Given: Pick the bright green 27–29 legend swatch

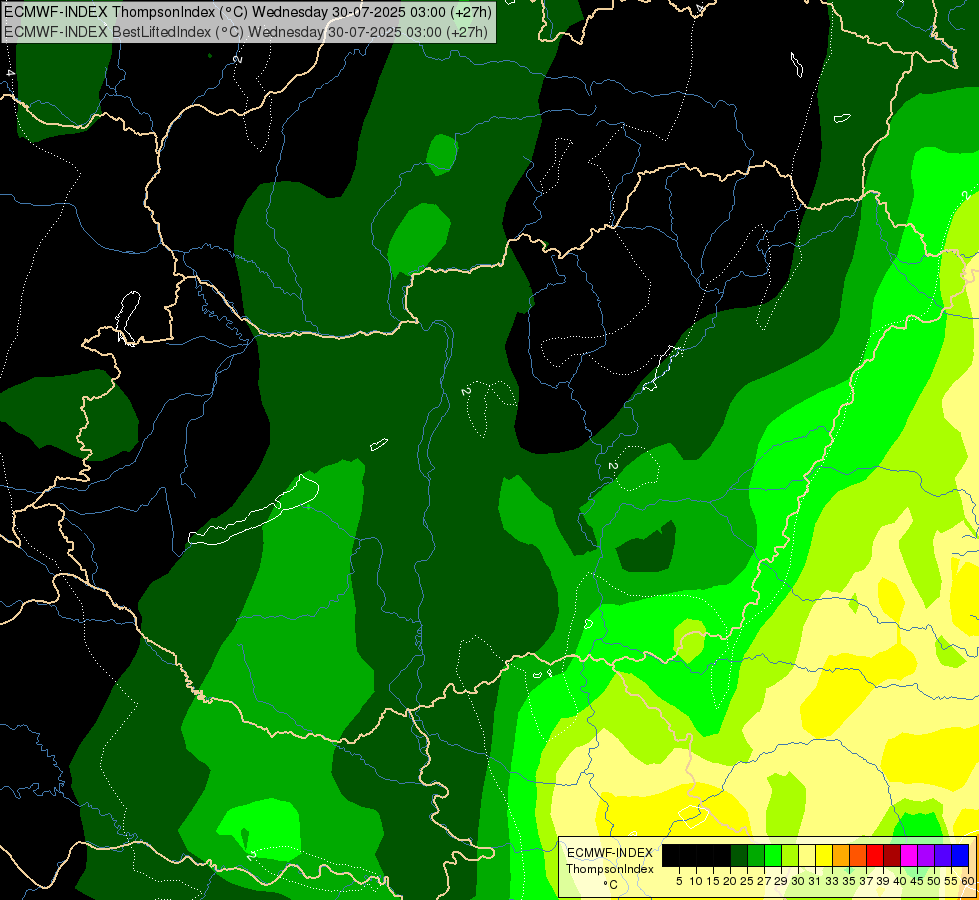Looking at the screenshot, I should [772, 855].
